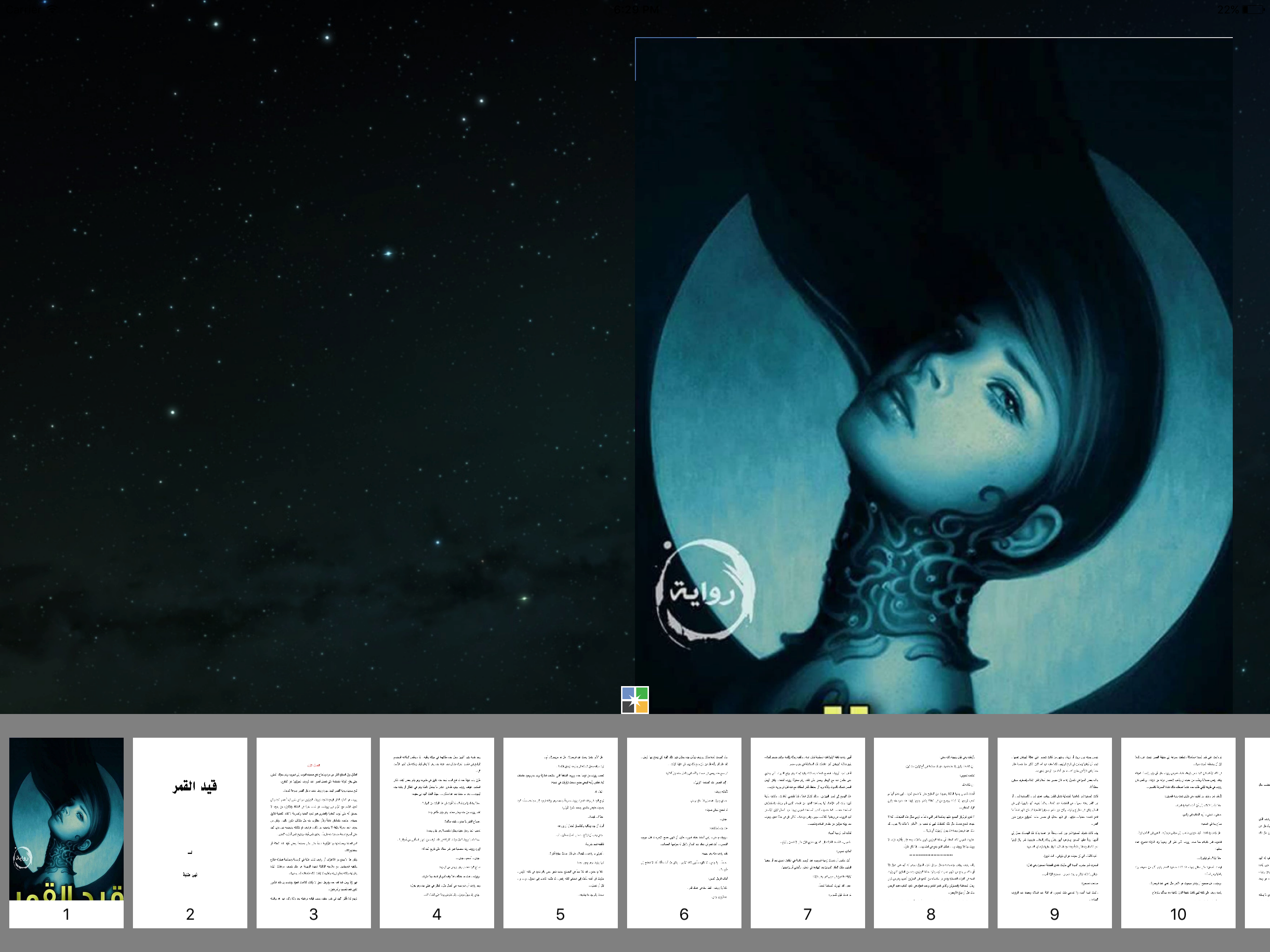This screenshot has width=1270, height=952.
Task: Open the page 5 thumbnail
Action: 560,833
